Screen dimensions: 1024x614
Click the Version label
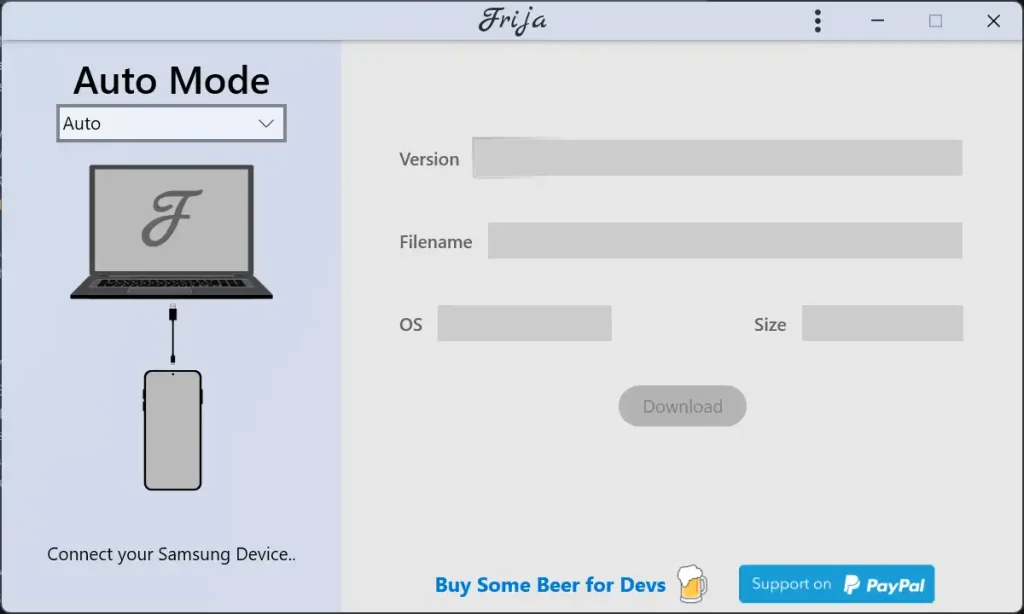point(429,159)
